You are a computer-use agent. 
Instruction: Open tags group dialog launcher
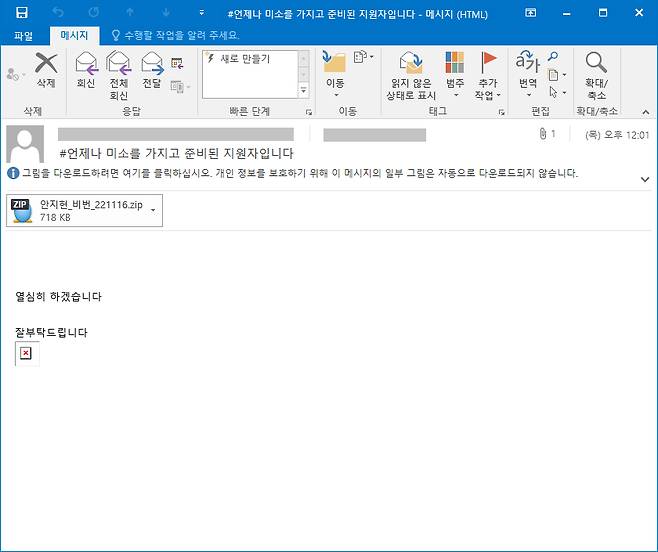(501, 112)
